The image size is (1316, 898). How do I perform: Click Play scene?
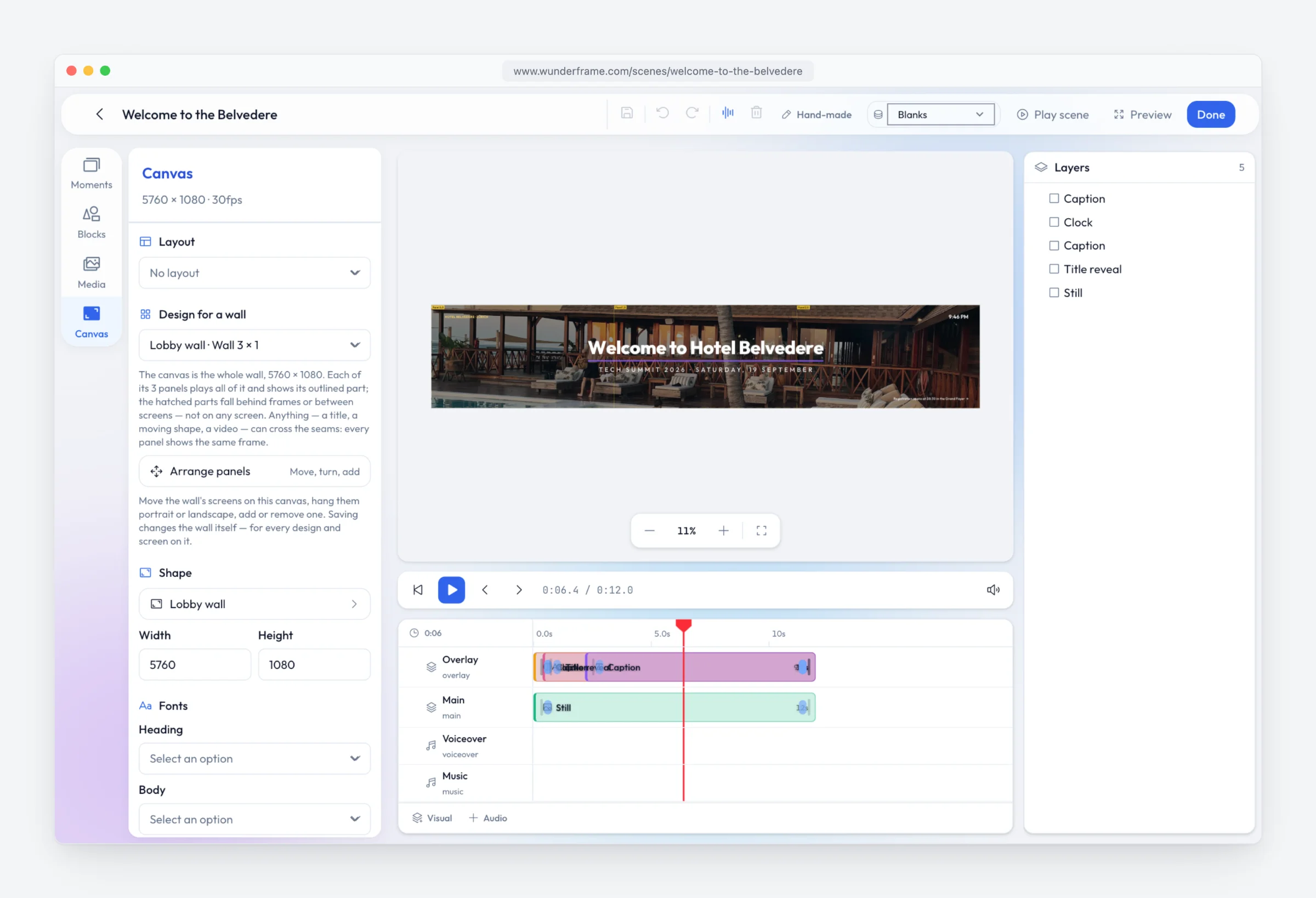1053,115
